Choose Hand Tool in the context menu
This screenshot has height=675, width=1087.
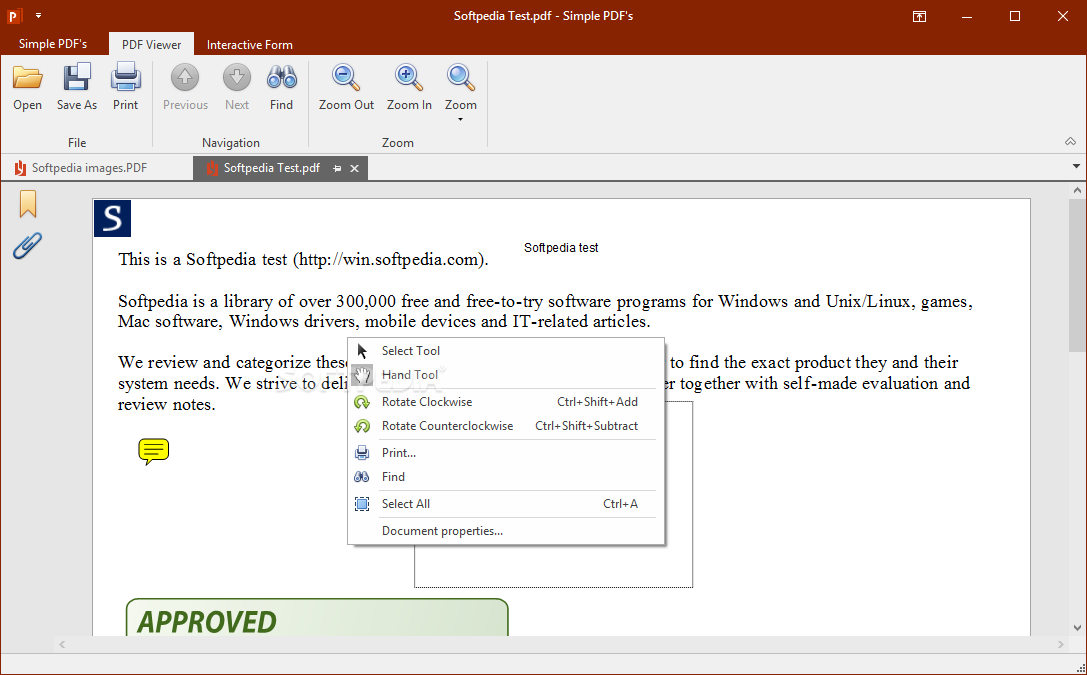(506, 375)
